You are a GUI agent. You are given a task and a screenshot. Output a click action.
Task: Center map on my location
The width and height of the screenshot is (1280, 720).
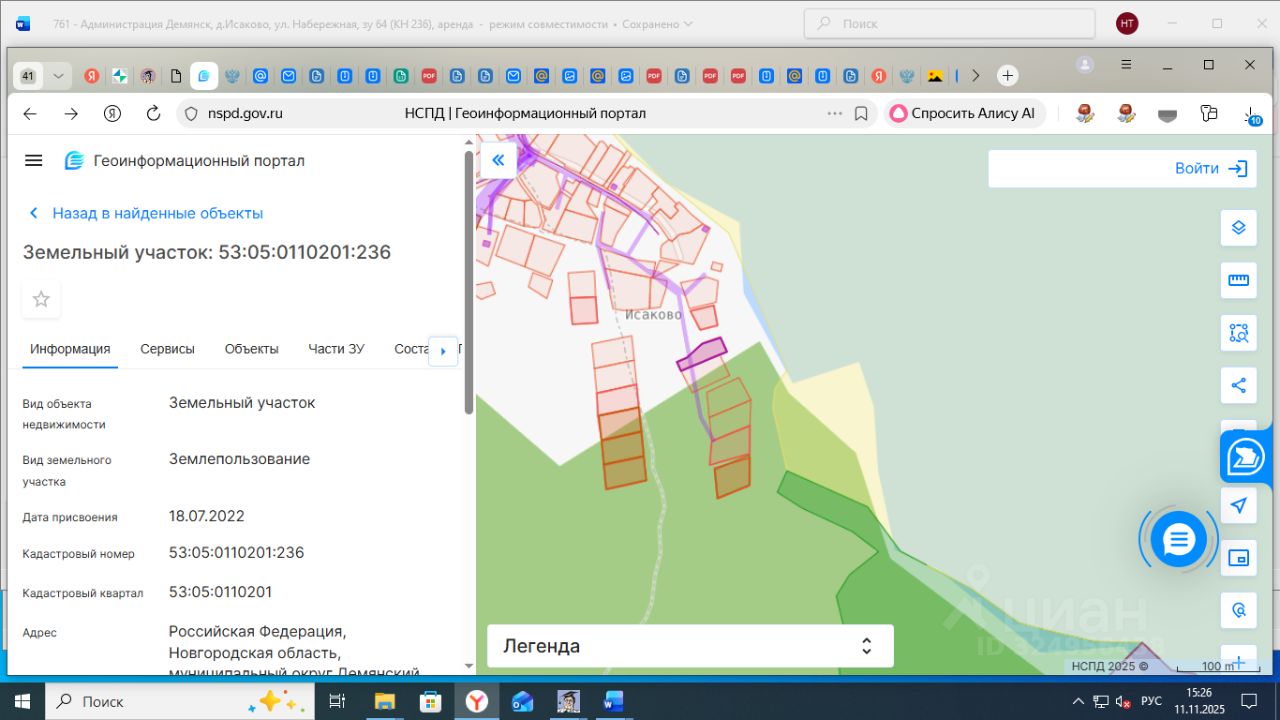click(x=1238, y=505)
